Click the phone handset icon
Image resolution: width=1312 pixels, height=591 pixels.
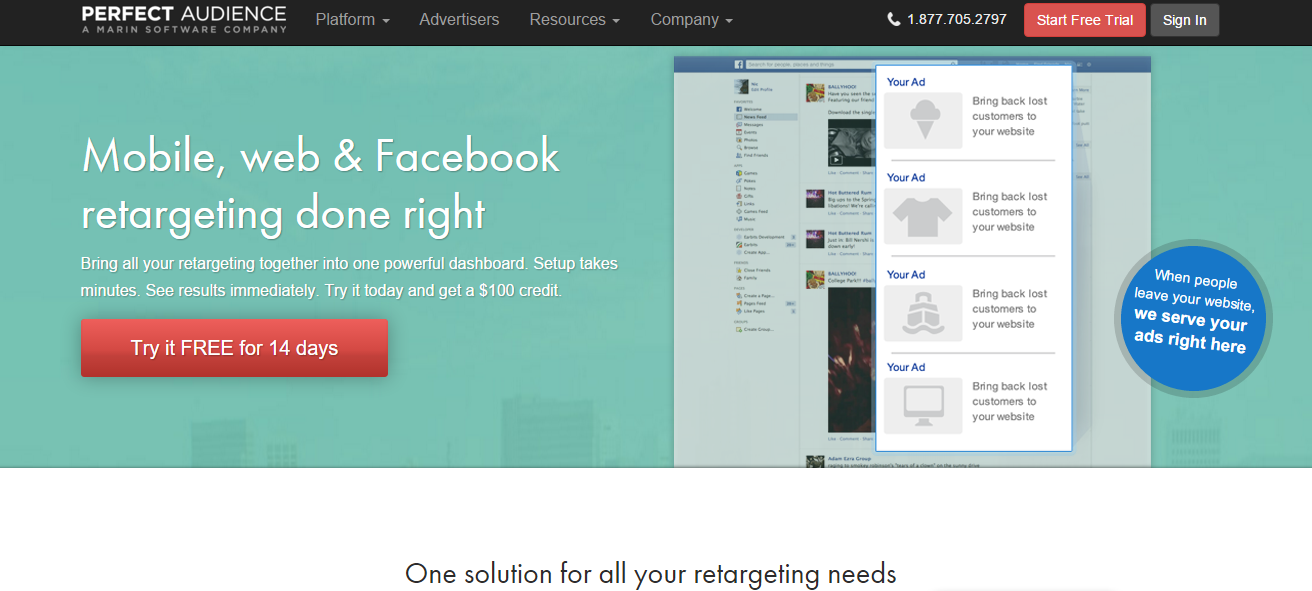pyautogui.click(x=894, y=19)
